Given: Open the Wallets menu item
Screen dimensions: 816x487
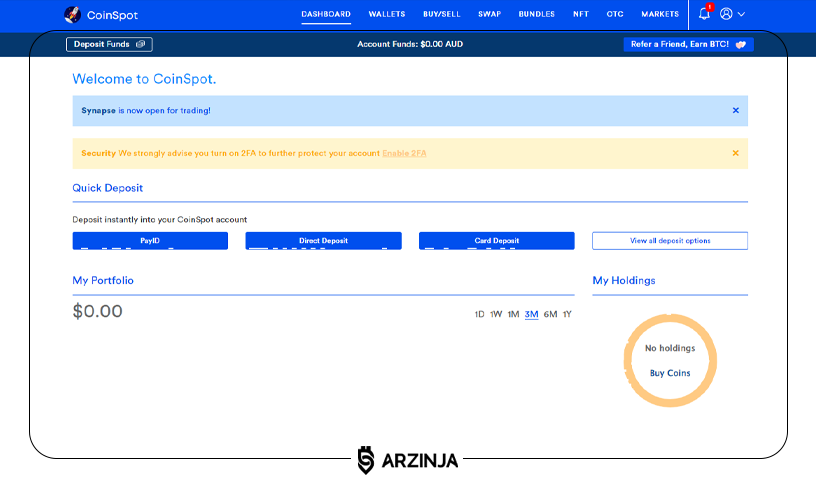Looking at the screenshot, I should tap(387, 14).
